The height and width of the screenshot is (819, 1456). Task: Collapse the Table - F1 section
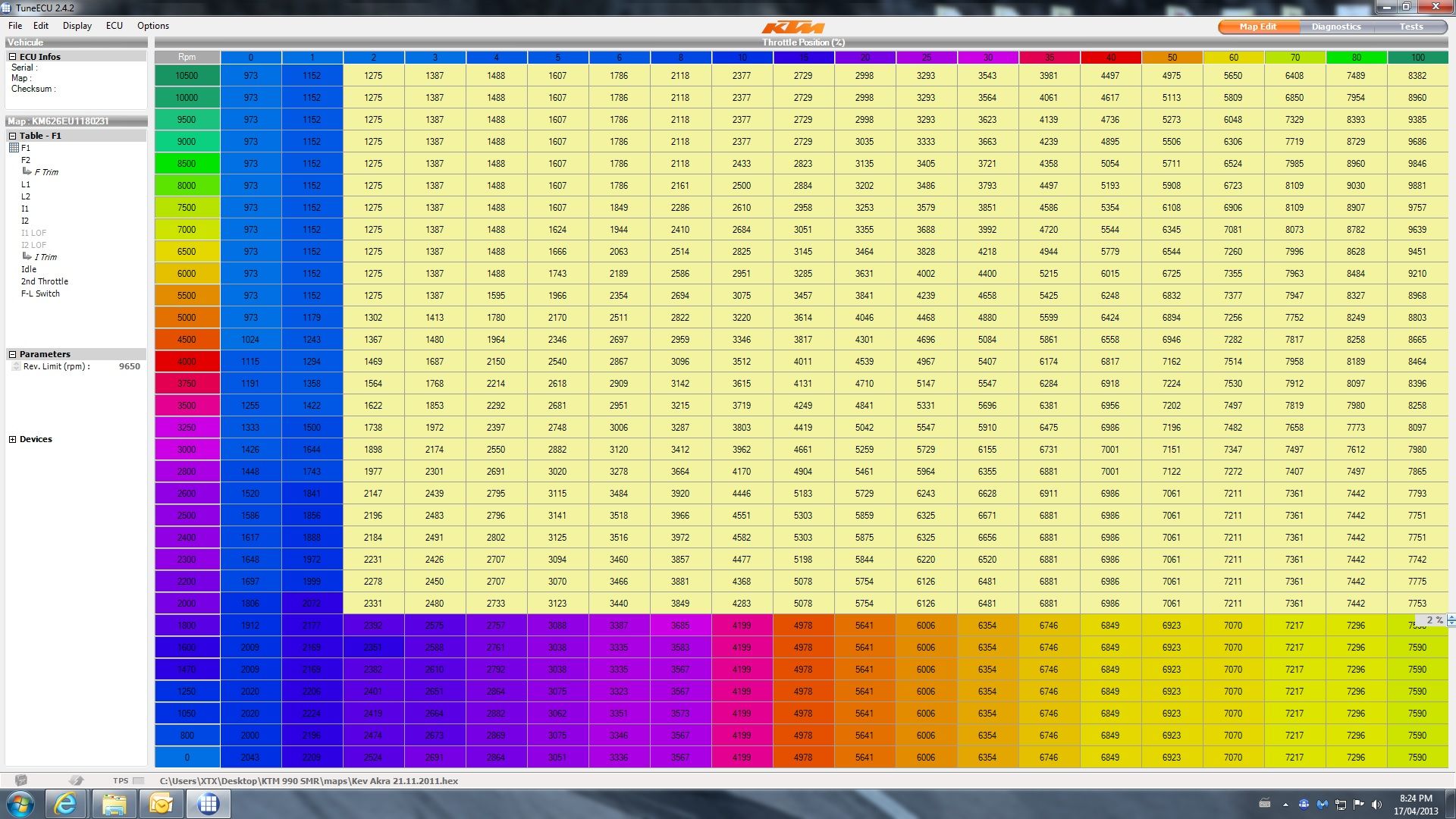pos(12,136)
